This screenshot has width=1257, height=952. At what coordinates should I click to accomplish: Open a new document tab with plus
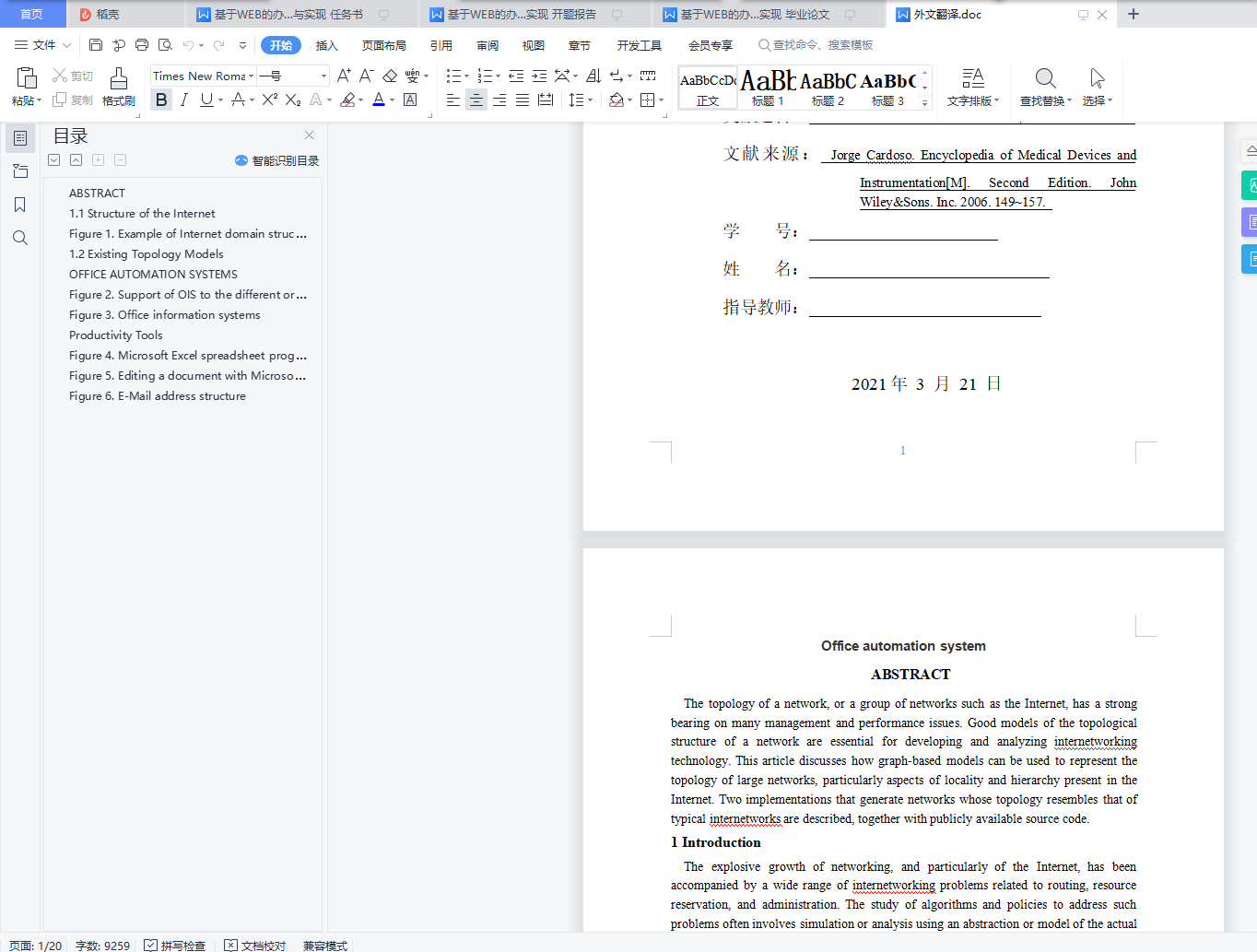[x=1134, y=14]
